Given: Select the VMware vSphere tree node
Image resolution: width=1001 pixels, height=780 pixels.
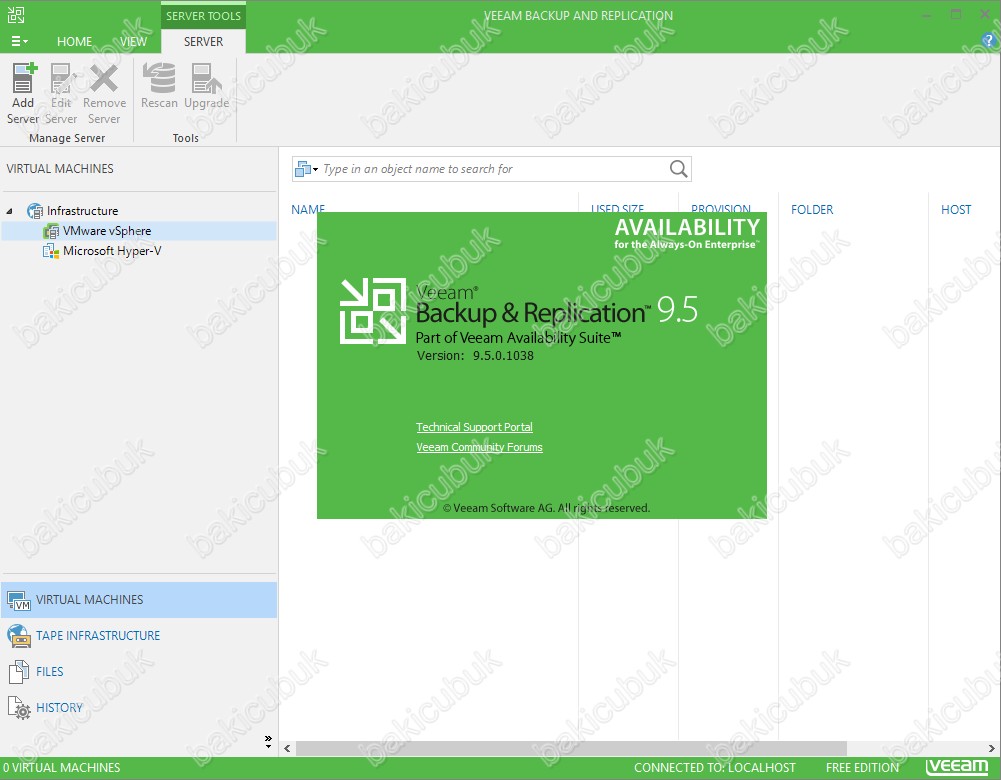Looking at the screenshot, I should (107, 231).
